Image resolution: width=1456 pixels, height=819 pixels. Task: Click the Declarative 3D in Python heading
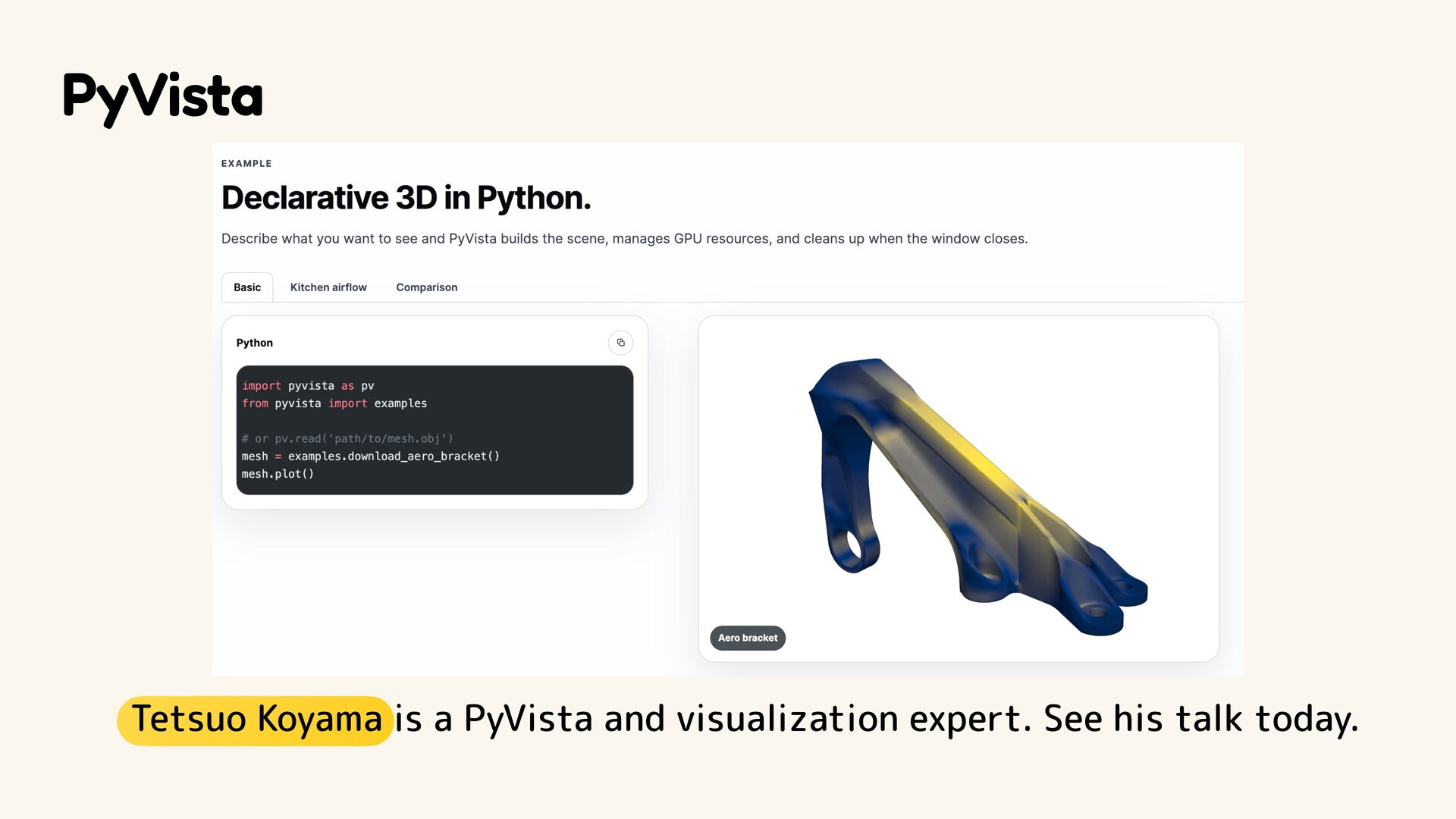click(406, 198)
